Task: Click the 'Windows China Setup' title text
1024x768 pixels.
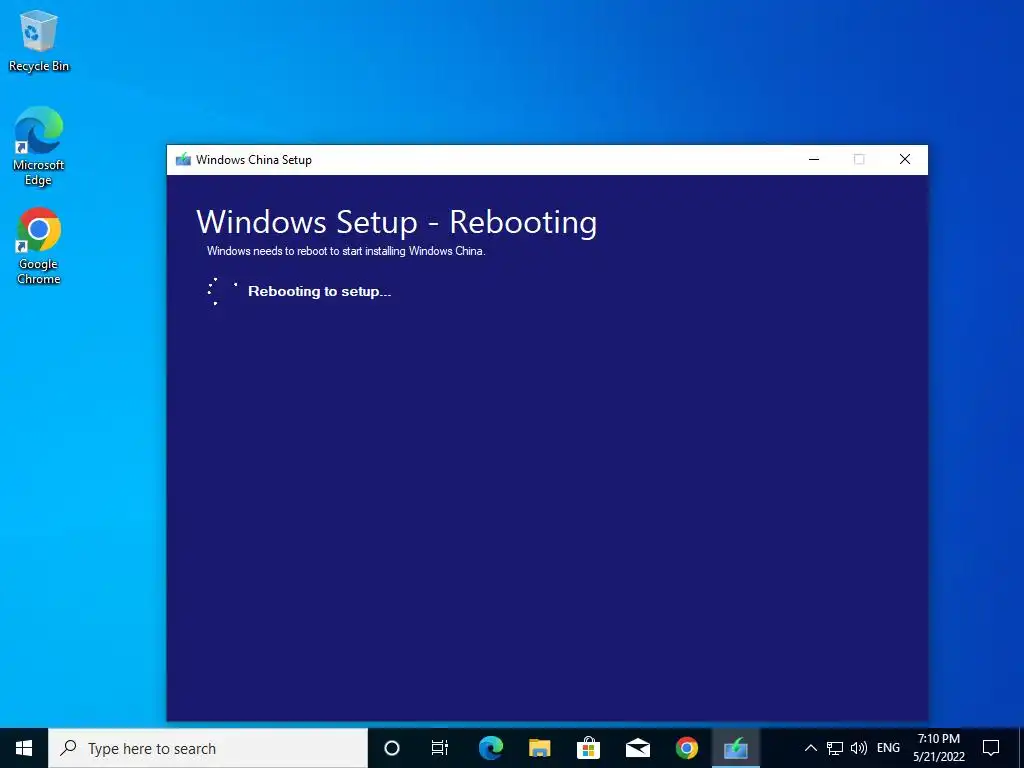Action: click(x=254, y=160)
